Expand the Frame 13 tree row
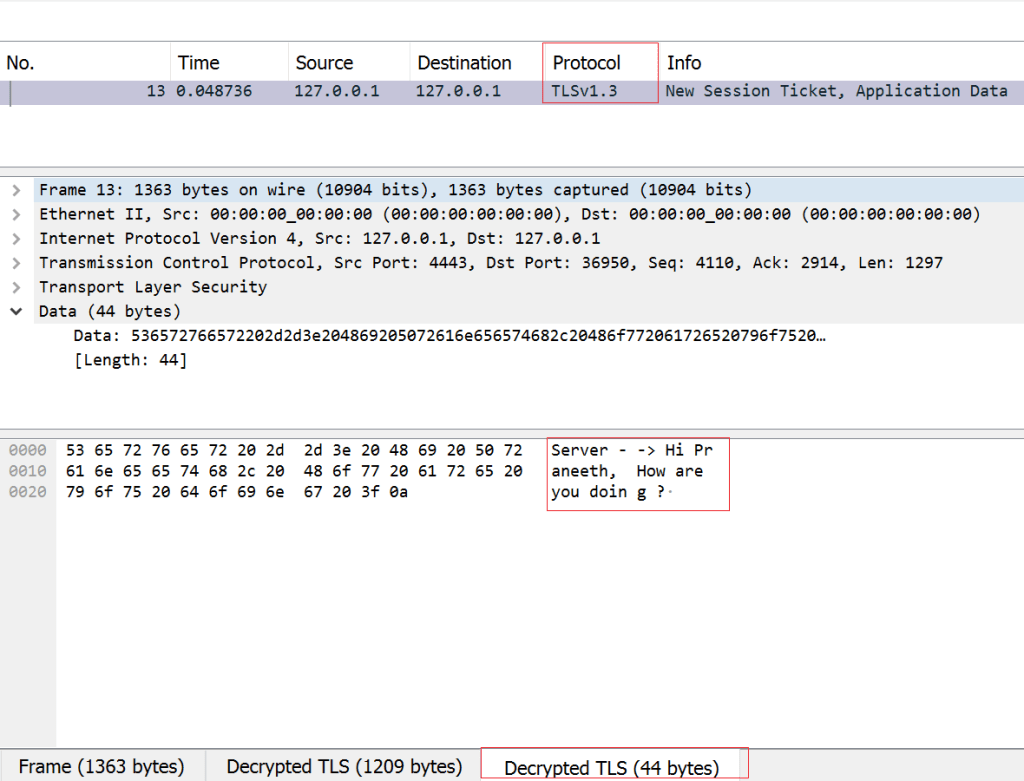The height and width of the screenshot is (781, 1024). pyautogui.click(x=16, y=190)
